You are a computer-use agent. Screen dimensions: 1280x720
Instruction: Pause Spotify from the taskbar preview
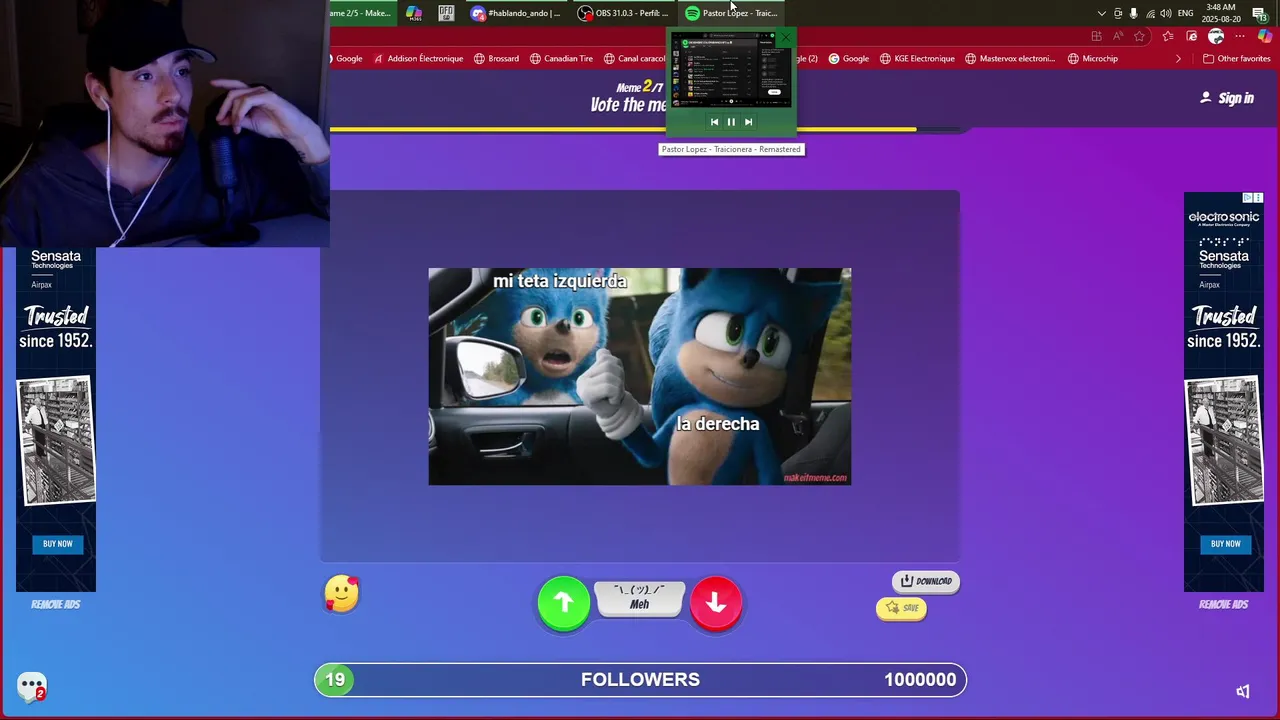[731, 122]
